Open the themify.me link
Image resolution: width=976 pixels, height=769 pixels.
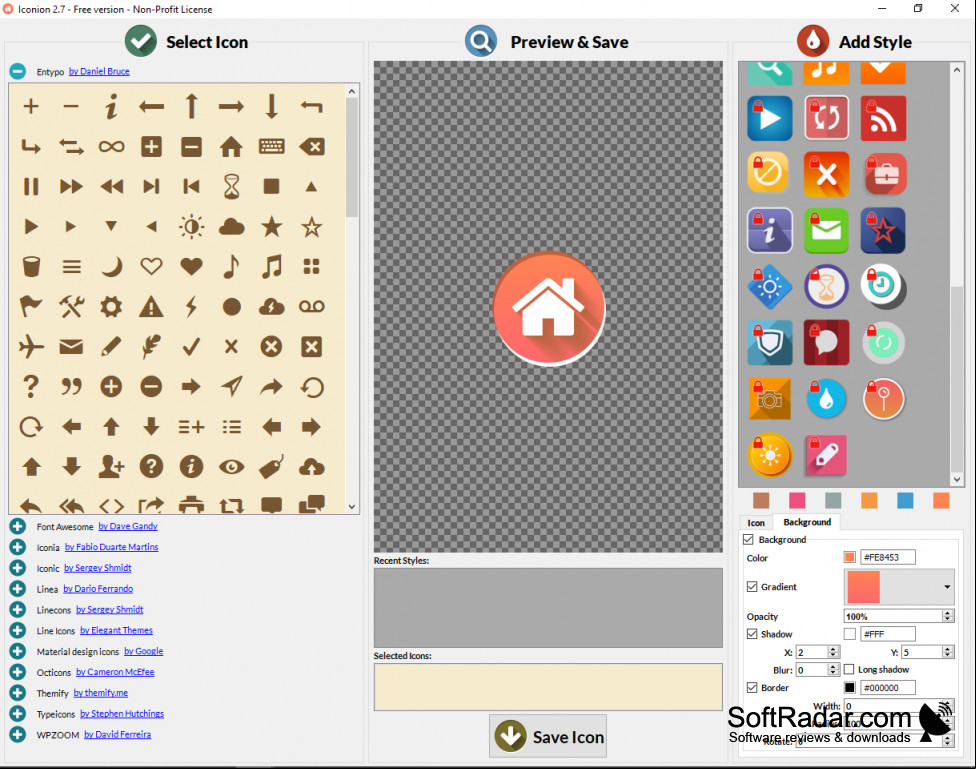[x=101, y=693]
